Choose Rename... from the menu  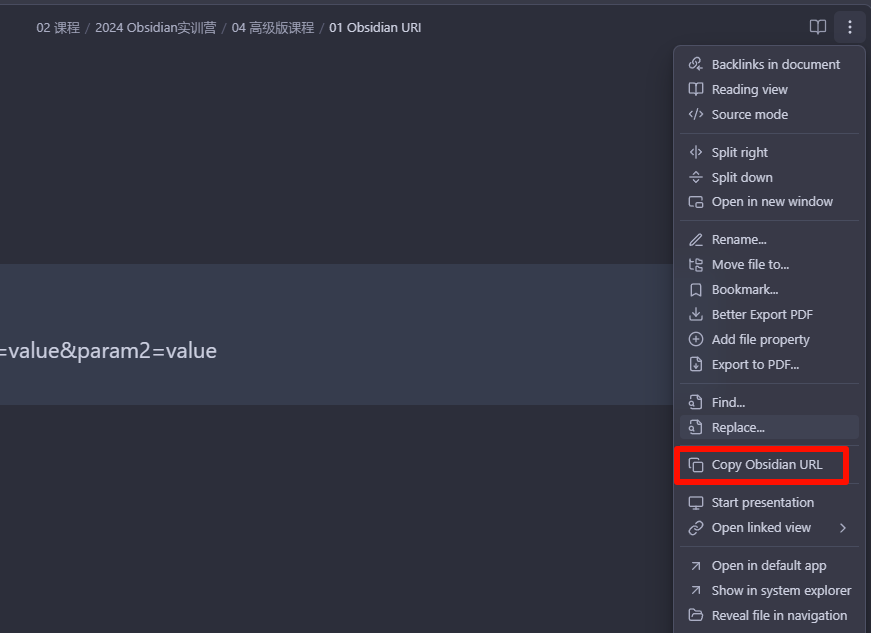pyautogui.click(x=769, y=240)
